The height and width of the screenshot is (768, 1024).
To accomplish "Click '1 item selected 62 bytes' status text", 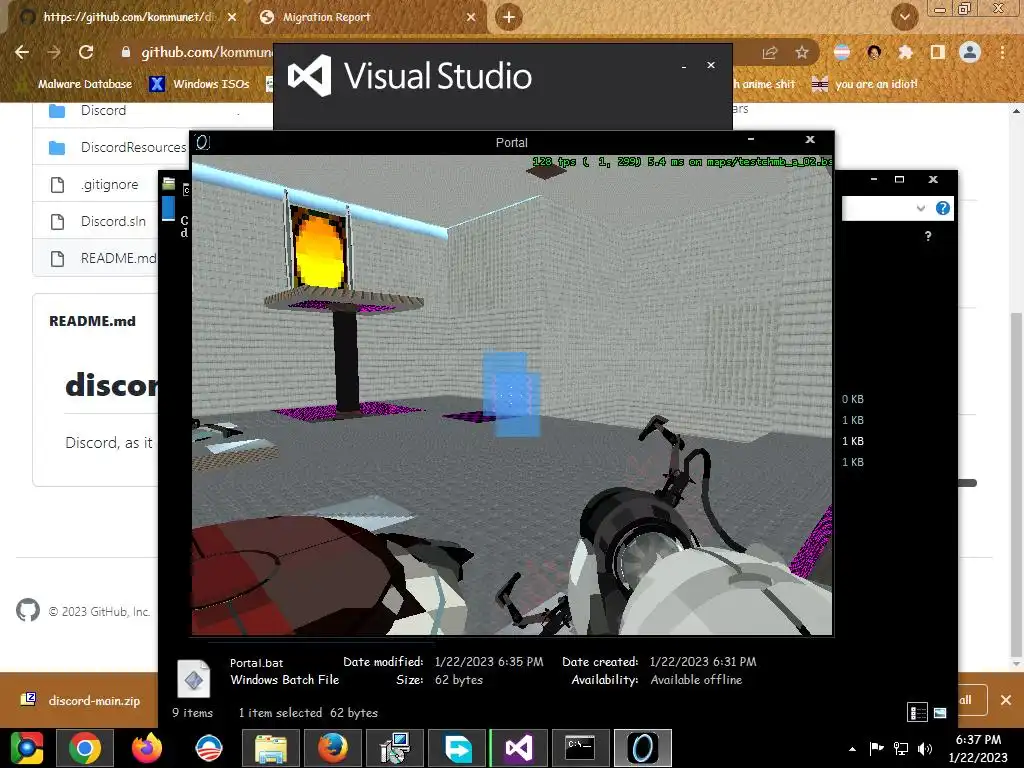I will coord(308,712).
